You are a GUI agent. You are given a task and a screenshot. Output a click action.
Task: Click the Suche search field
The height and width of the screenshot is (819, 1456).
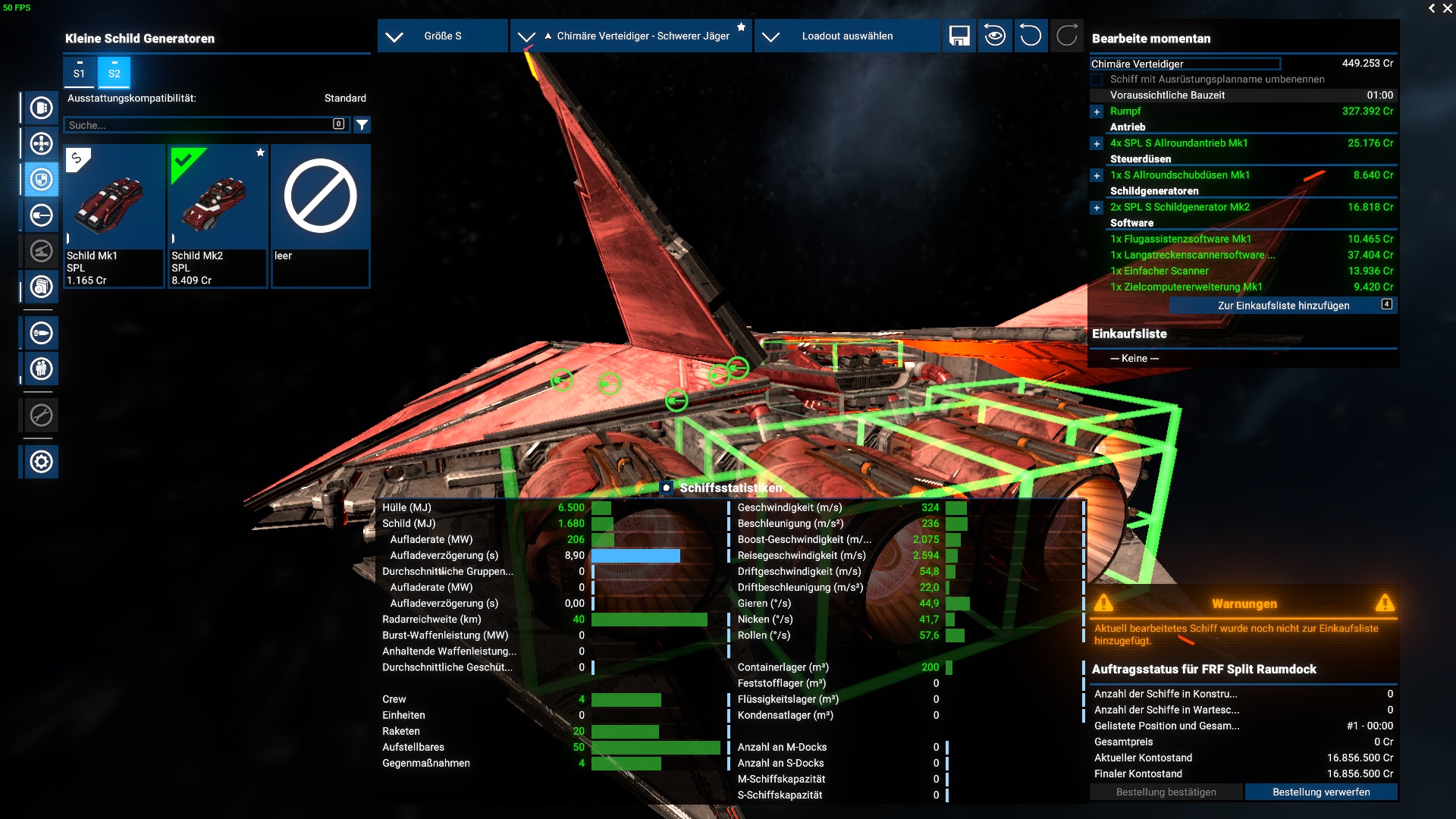pyautogui.click(x=206, y=124)
